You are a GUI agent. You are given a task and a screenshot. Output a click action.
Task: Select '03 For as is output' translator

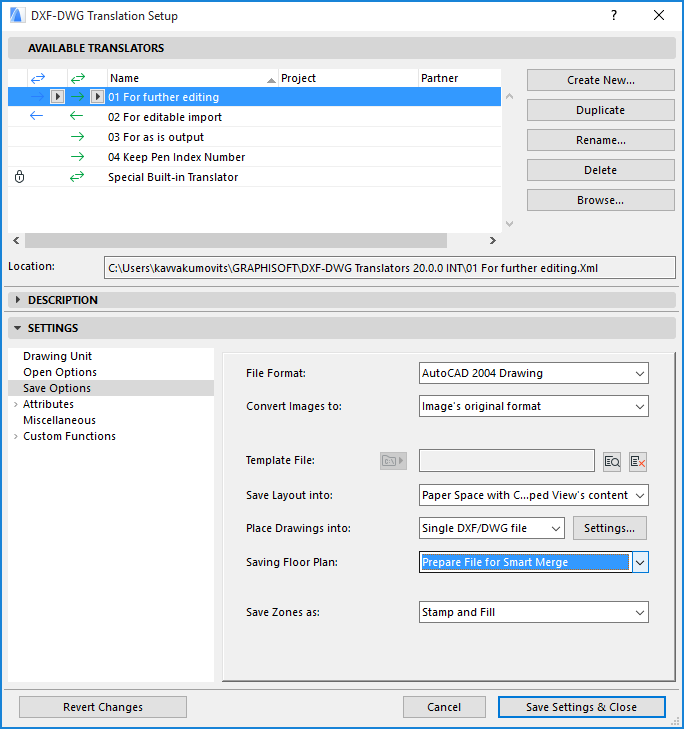pos(254,137)
